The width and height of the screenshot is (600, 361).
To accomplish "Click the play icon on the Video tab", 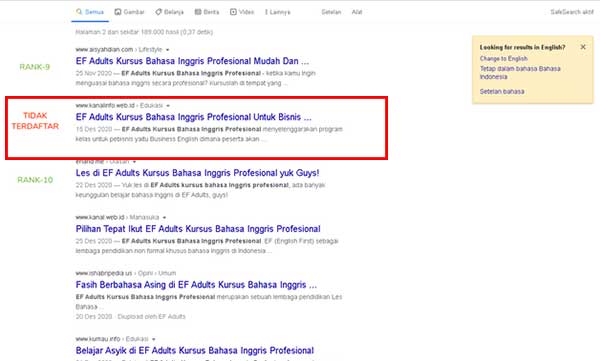I will pyautogui.click(x=233, y=12).
